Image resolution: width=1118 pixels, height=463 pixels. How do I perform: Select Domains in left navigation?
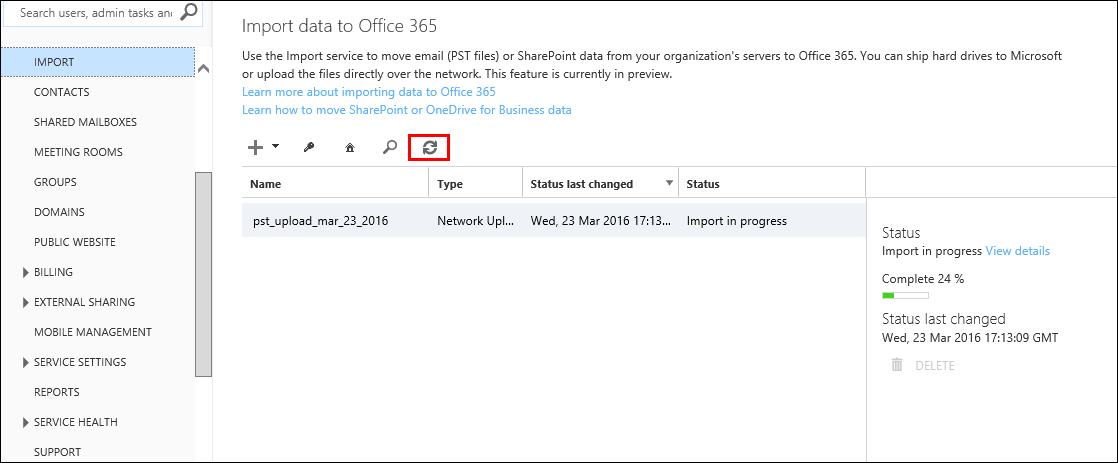click(59, 212)
